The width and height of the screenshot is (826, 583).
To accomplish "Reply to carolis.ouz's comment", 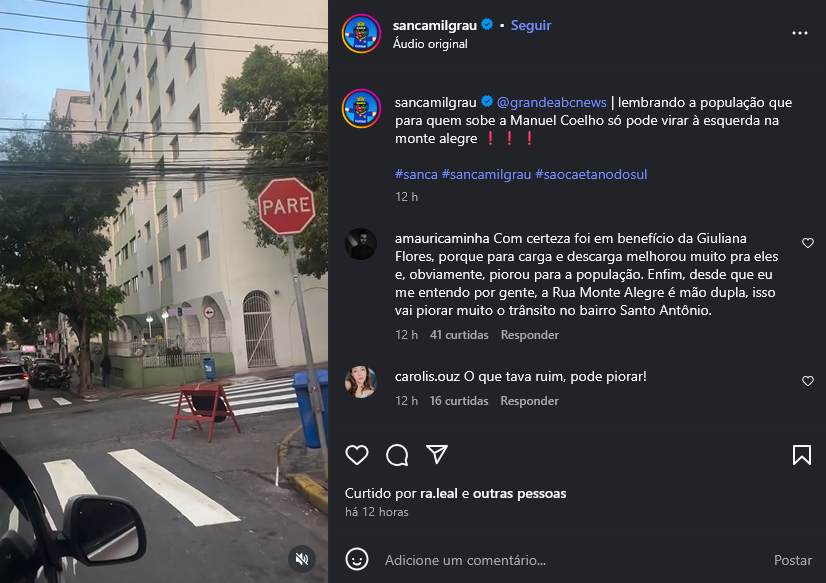I will pos(529,401).
